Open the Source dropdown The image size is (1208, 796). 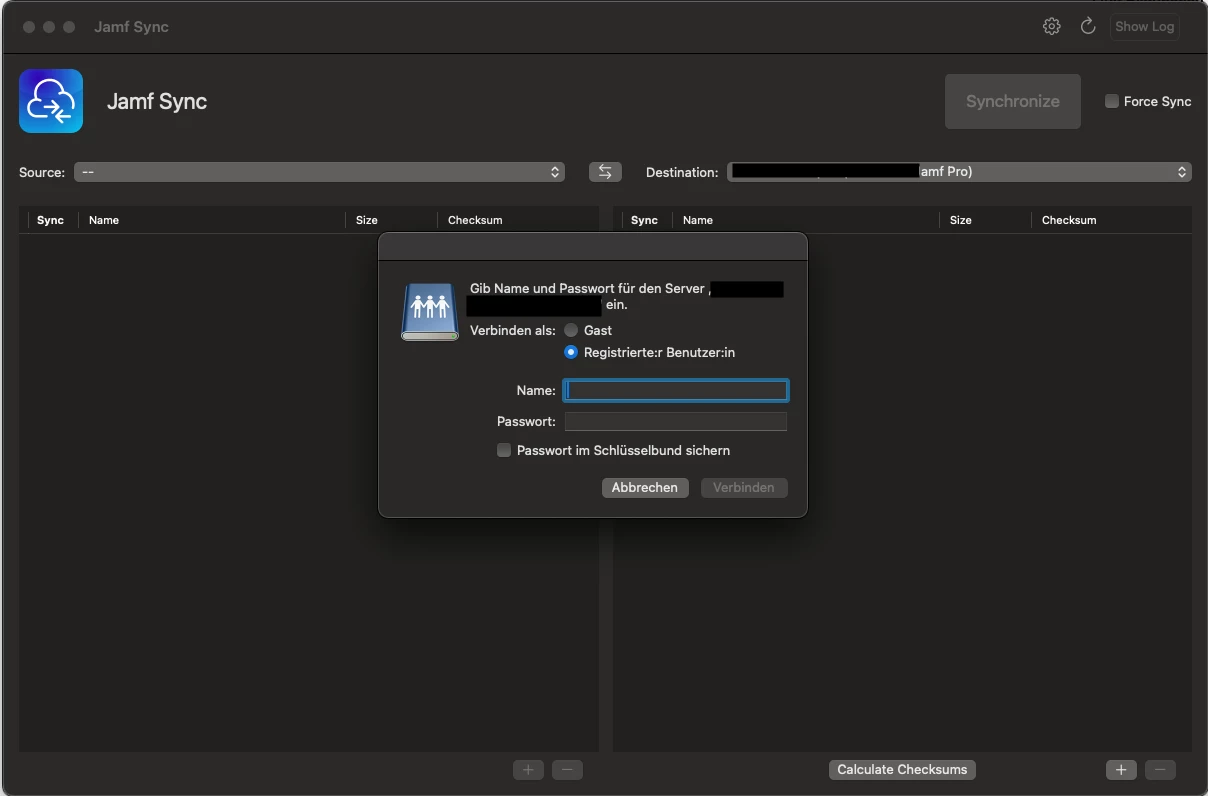(319, 172)
